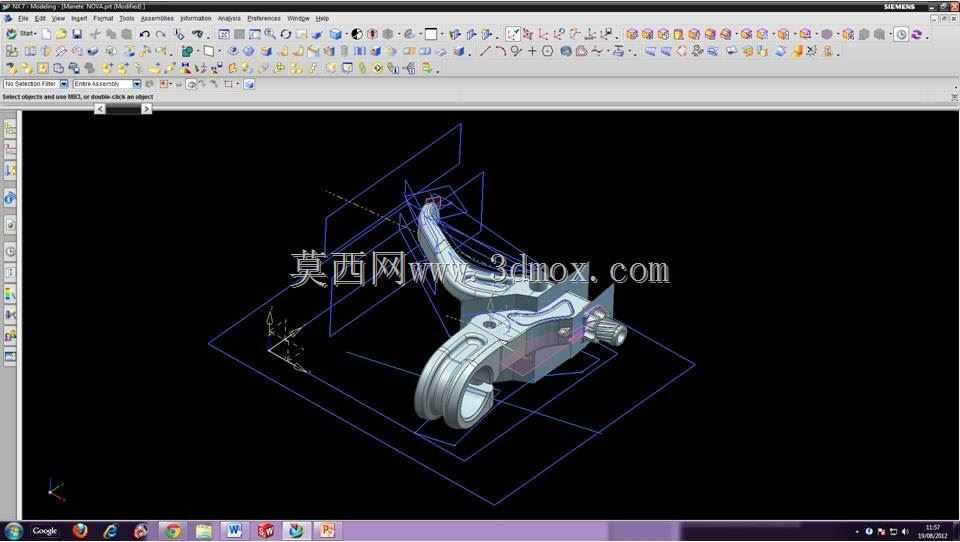The height and width of the screenshot is (542, 960).
Task: Click the Undo arrow icon
Action: pos(144,34)
